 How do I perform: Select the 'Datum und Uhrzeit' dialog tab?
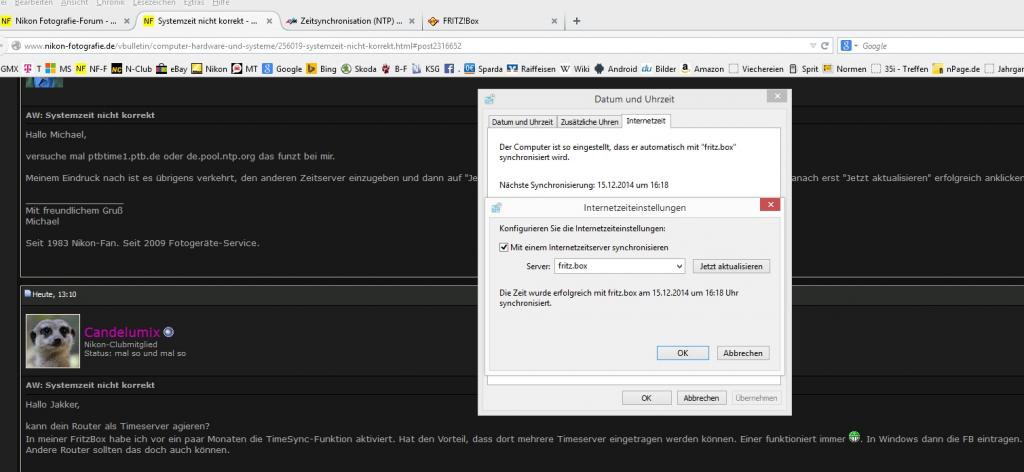(522, 122)
